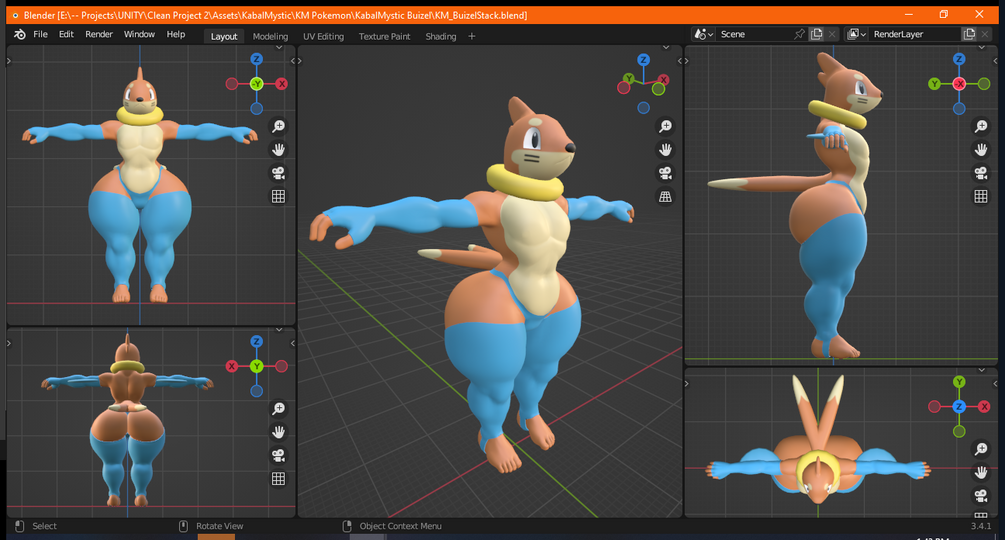This screenshot has height=540, width=1005.
Task: Show the header via down arrow of front viewport
Action: pos(279,48)
